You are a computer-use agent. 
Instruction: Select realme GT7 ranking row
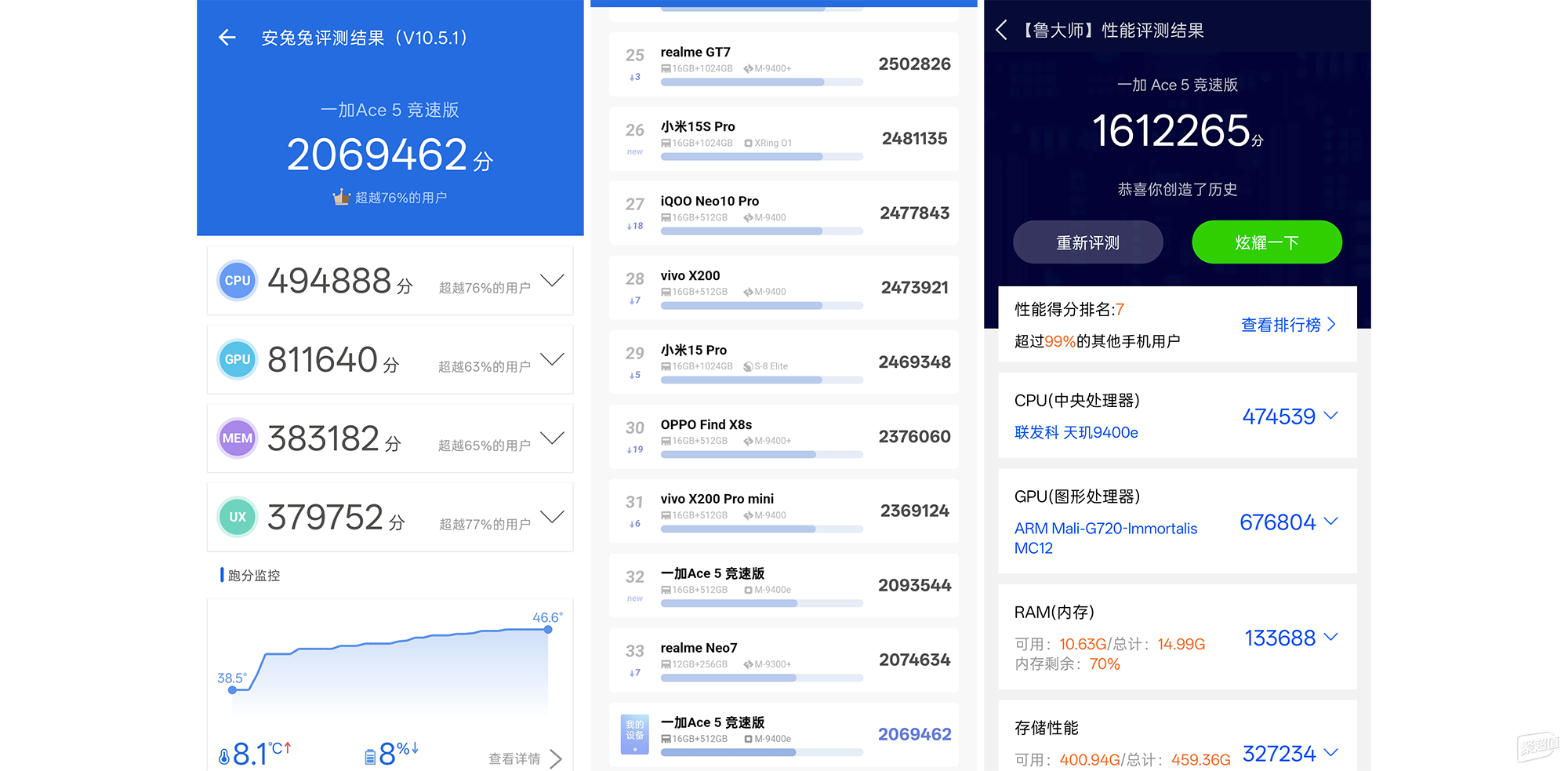tap(784, 64)
